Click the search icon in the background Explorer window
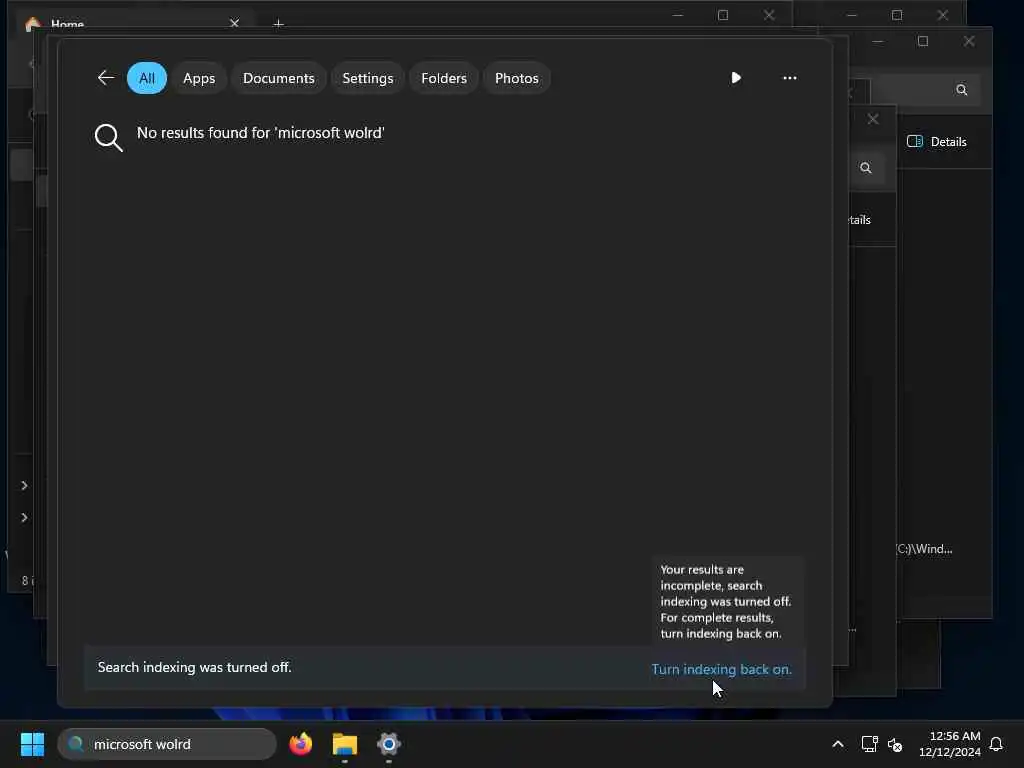The width and height of the screenshot is (1024, 768). (961, 90)
